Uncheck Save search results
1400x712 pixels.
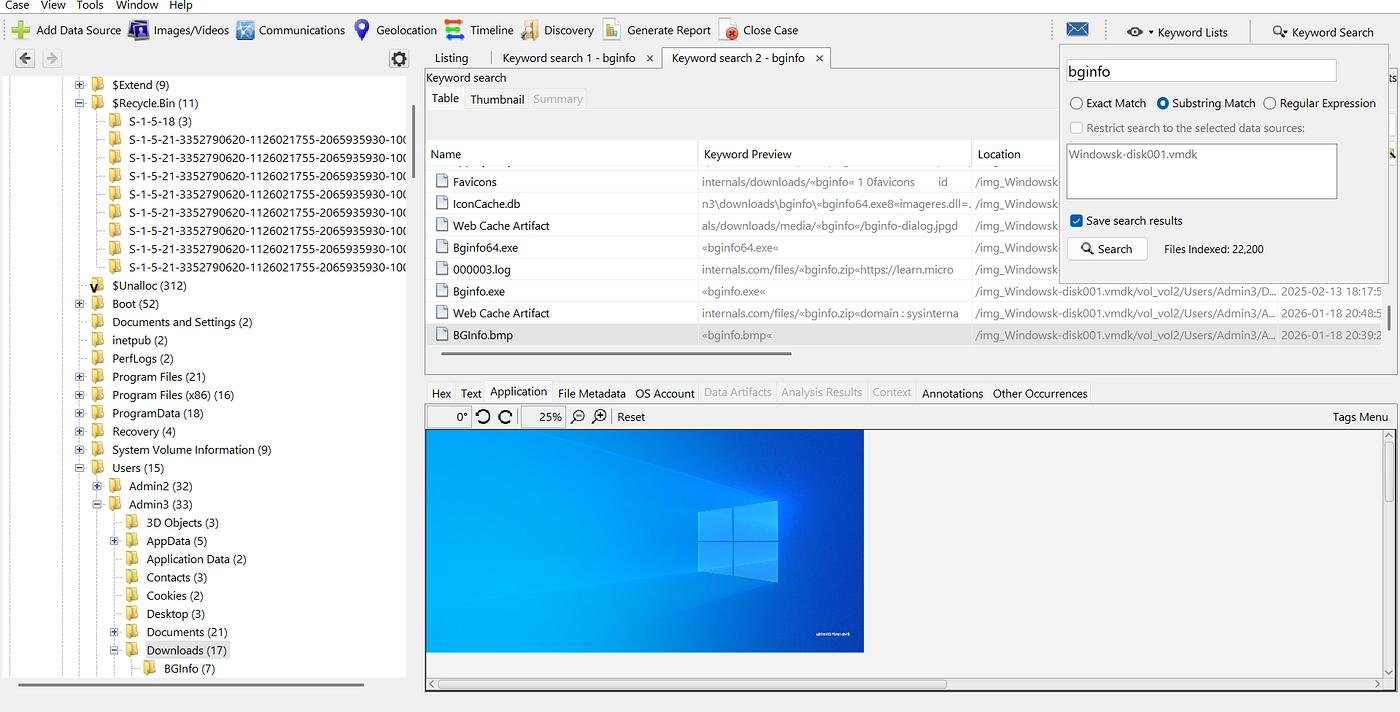1076,221
